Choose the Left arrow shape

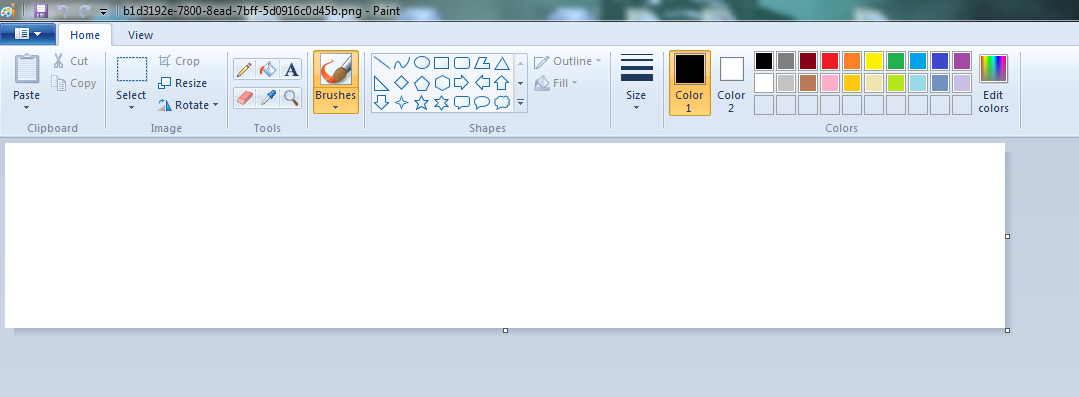coord(482,83)
